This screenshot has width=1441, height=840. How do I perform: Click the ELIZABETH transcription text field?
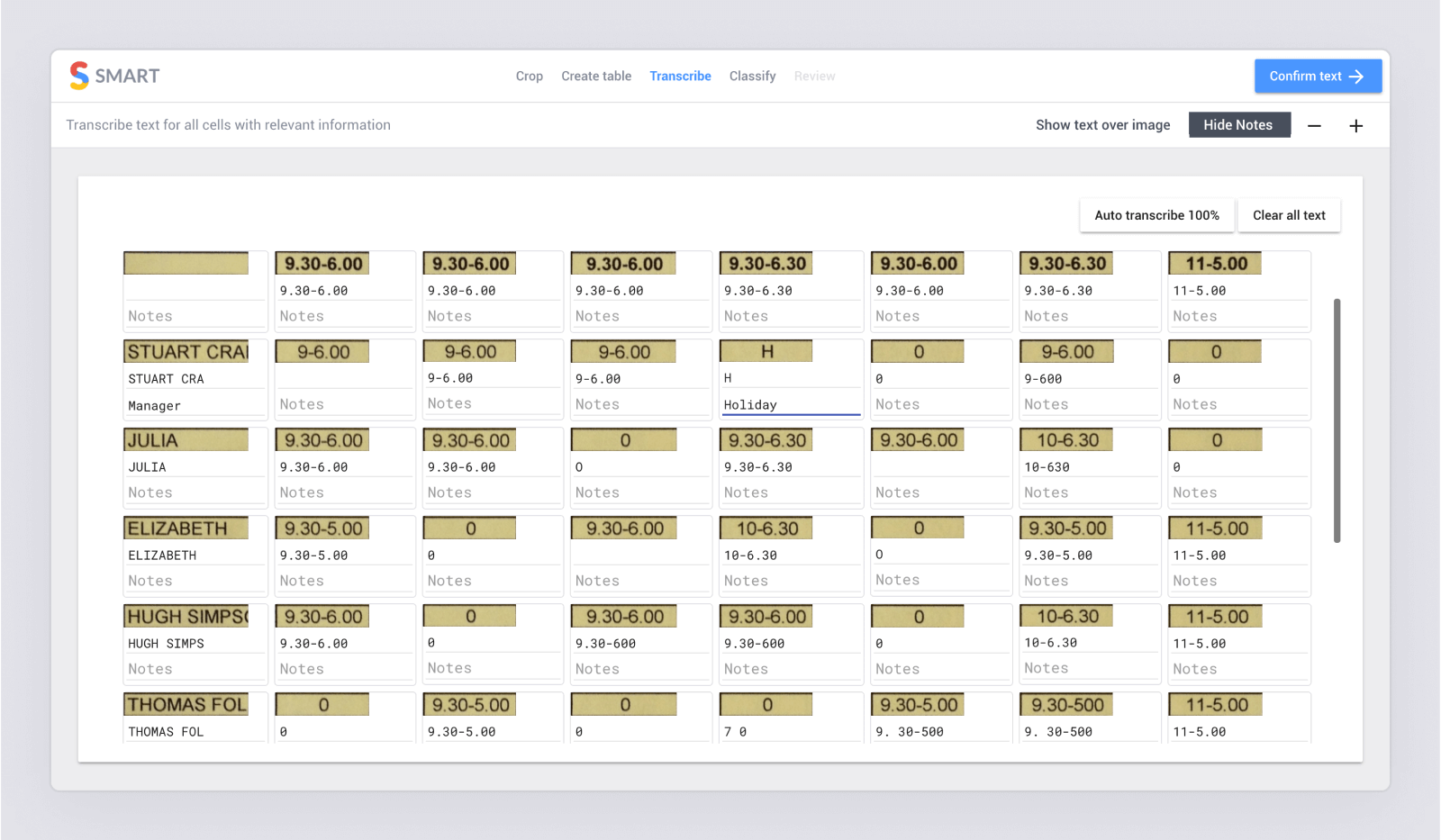194,555
